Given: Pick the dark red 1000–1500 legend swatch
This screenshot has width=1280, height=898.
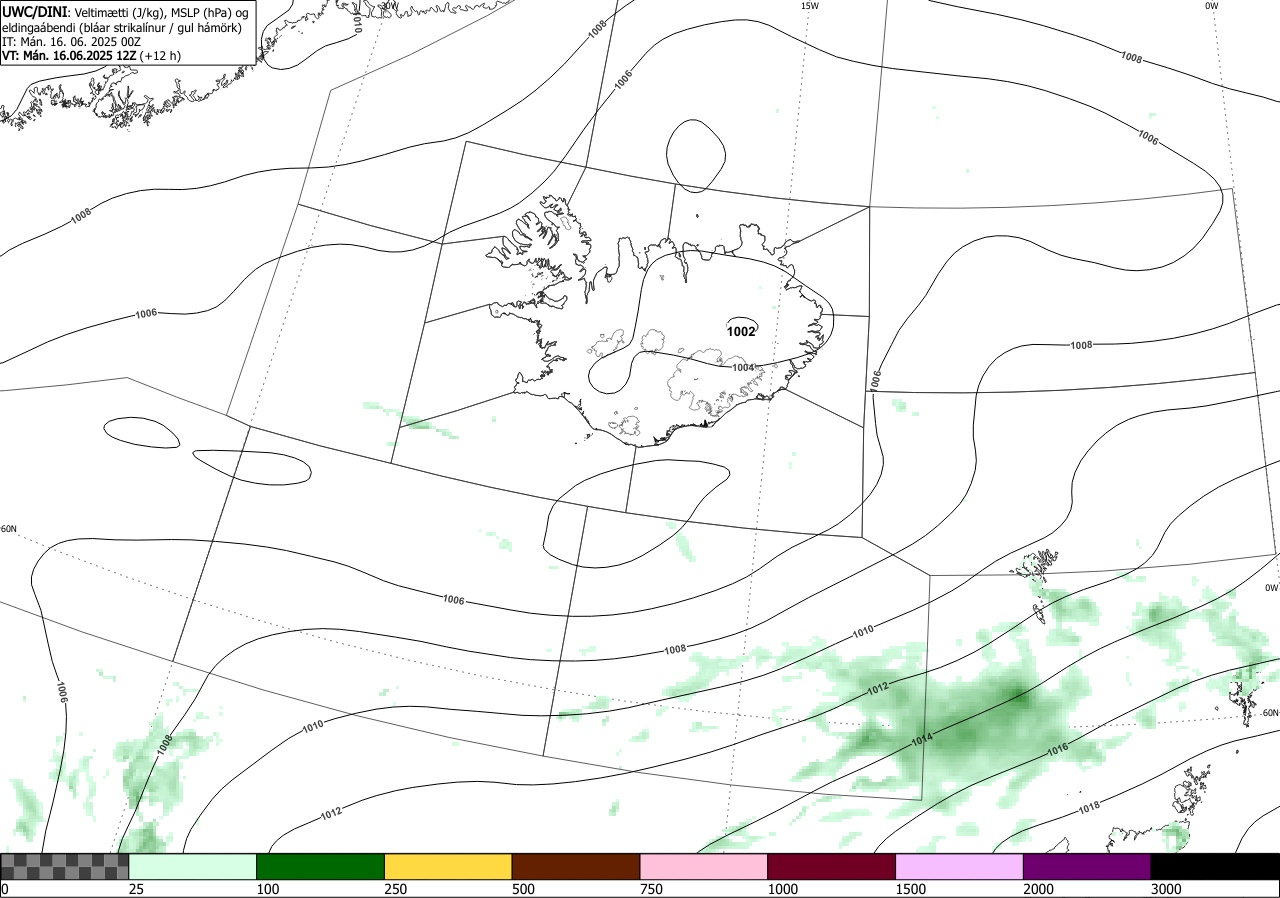Looking at the screenshot, I should [832, 866].
